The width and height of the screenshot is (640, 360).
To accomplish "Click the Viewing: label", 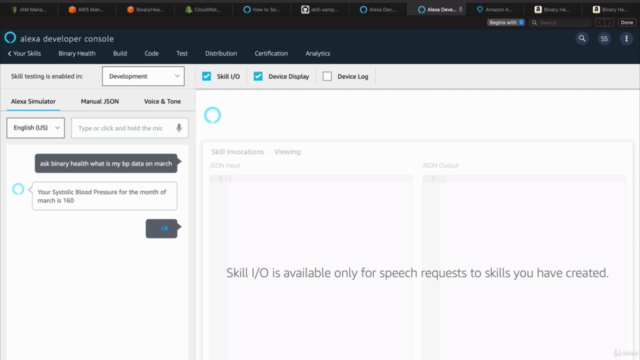I will [x=288, y=152].
